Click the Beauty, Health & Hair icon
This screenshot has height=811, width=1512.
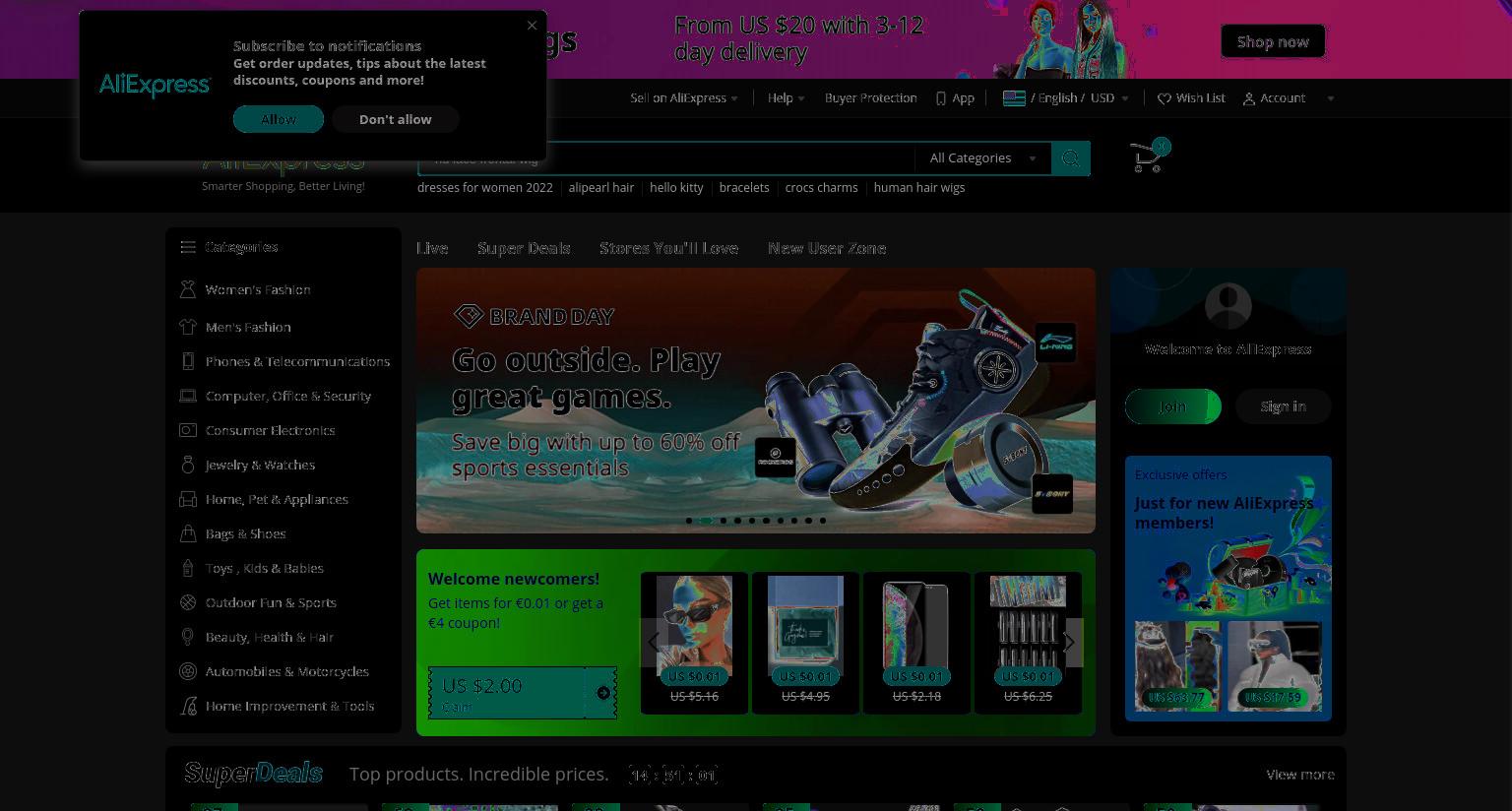[188, 637]
